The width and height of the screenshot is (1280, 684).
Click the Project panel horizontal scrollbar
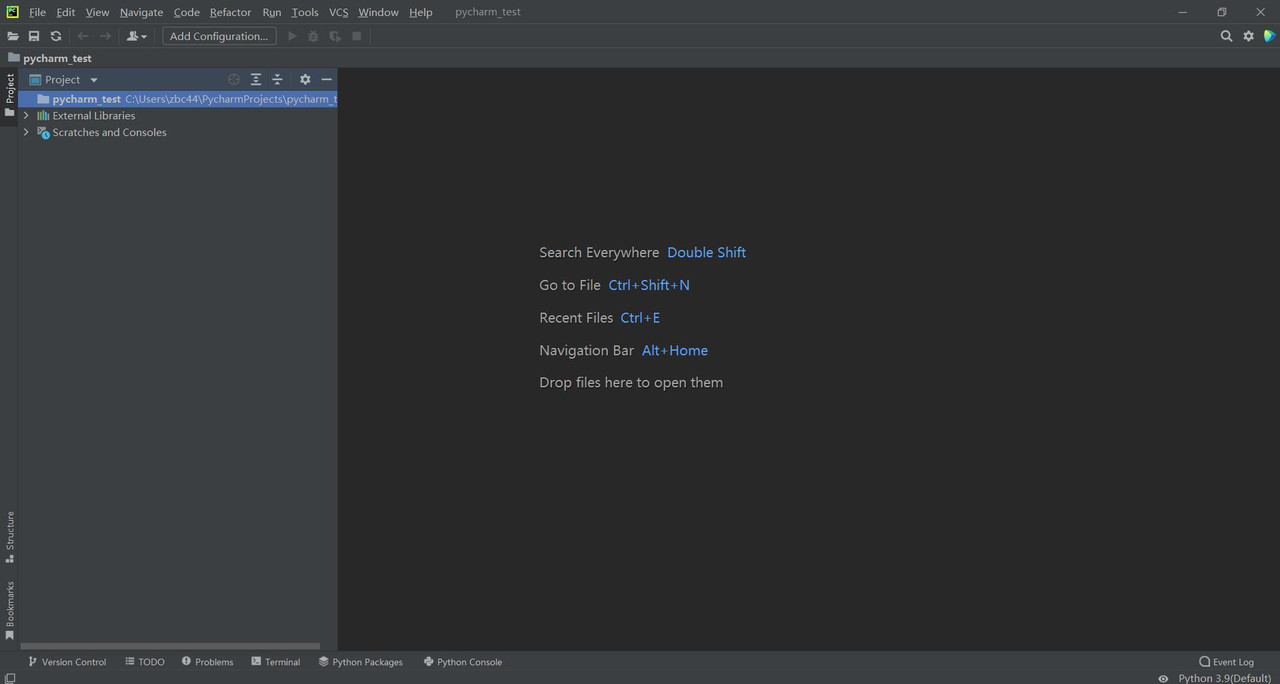point(170,646)
